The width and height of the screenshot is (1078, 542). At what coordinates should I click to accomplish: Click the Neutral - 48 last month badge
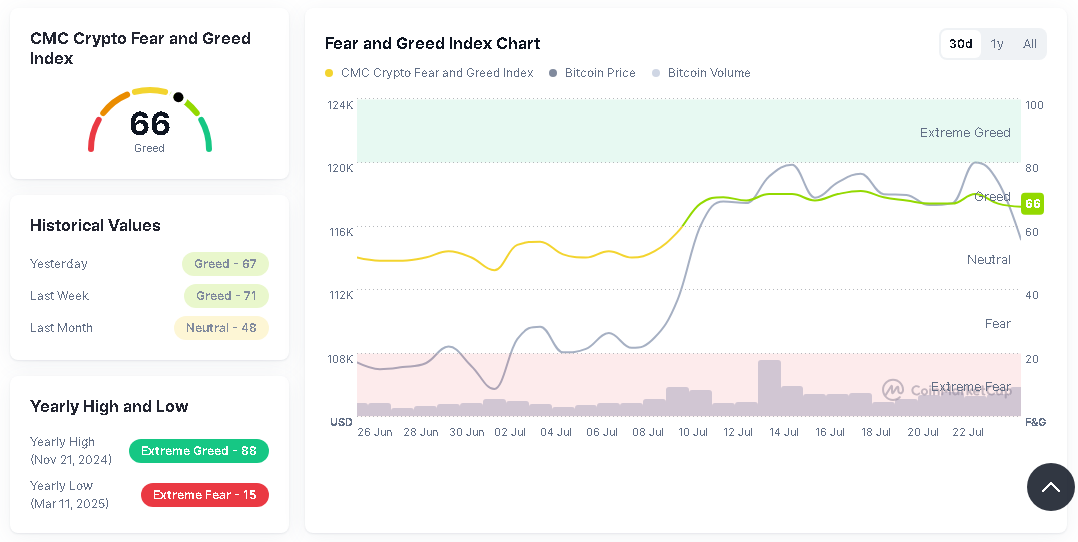point(221,328)
